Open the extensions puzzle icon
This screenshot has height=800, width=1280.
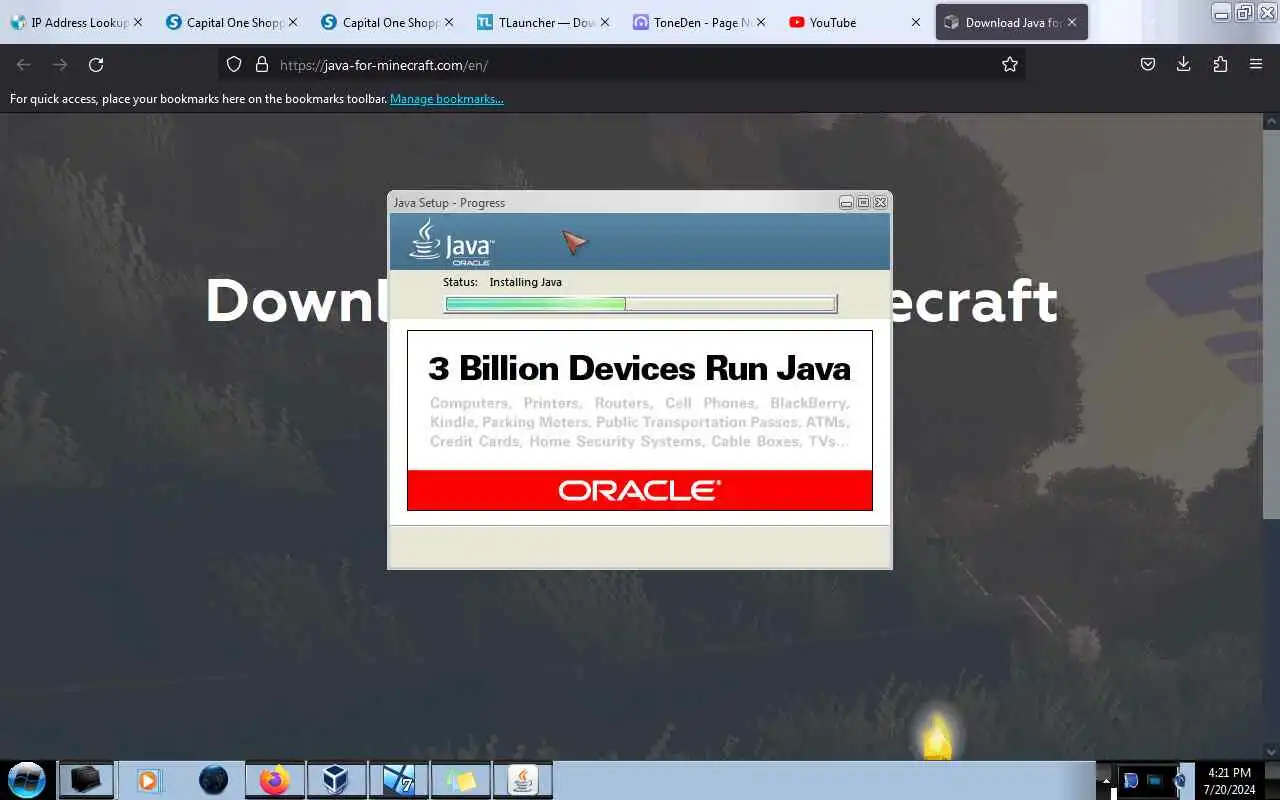[x=1220, y=65]
